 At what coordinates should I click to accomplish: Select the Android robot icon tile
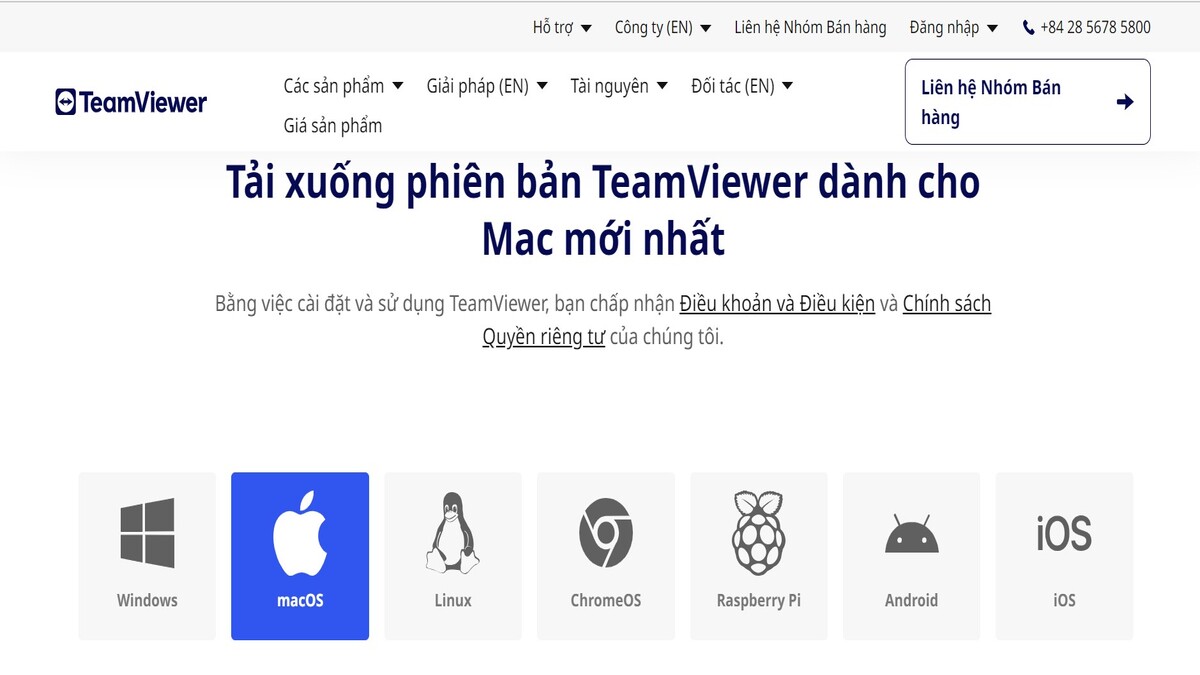912,556
